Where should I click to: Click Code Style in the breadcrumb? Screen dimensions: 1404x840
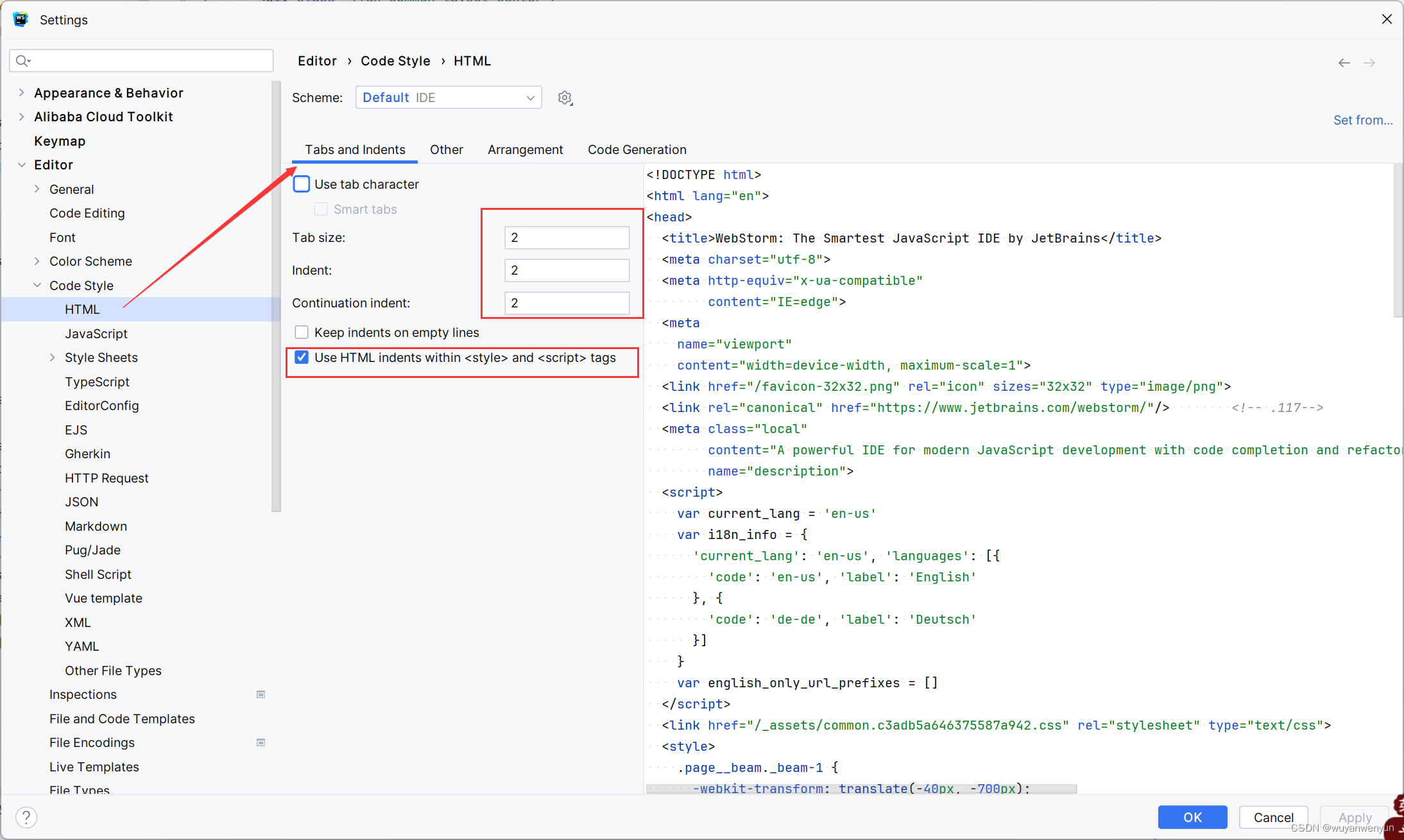click(395, 61)
